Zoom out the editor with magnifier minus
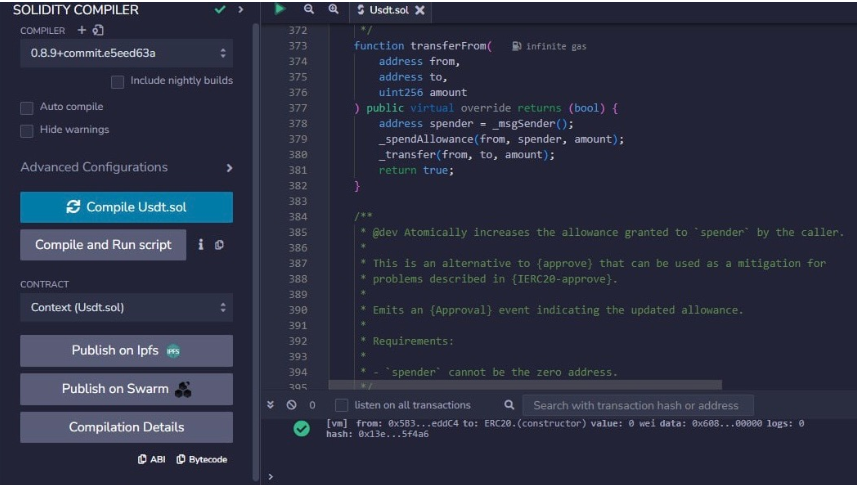 [309, 9]
